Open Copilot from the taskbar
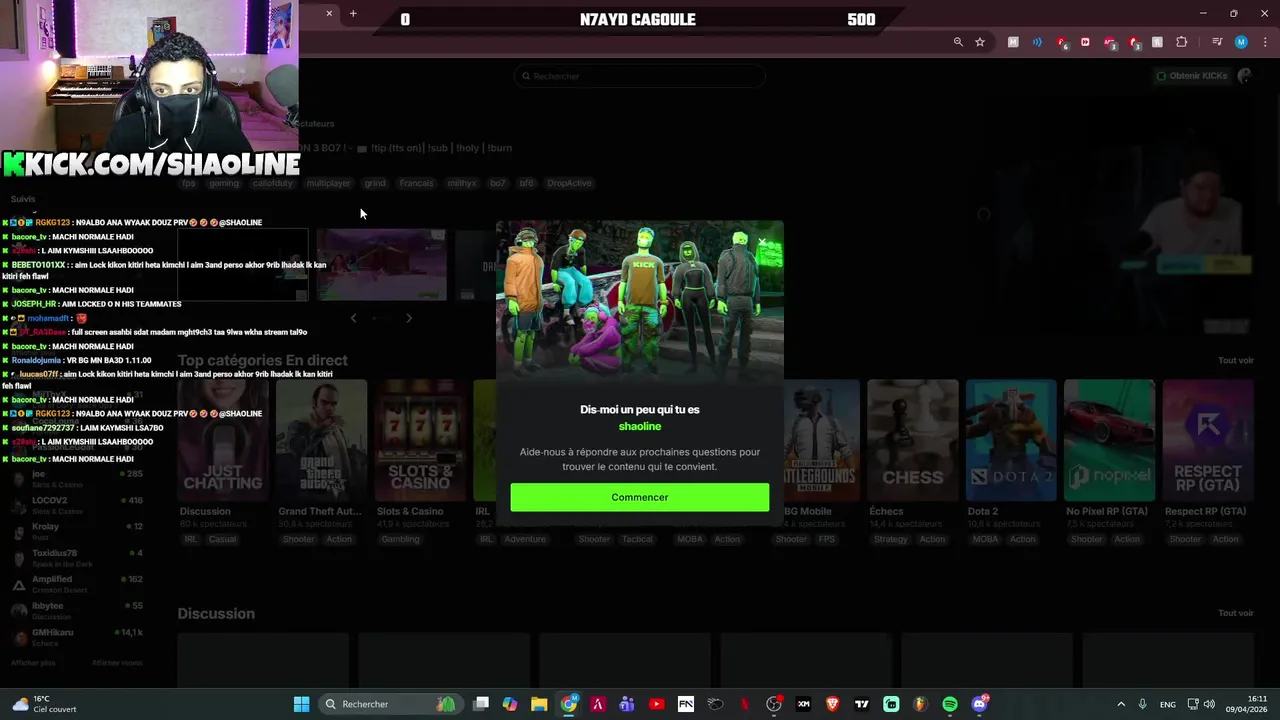The image size is (1280, 720). (x=510, y=704)
